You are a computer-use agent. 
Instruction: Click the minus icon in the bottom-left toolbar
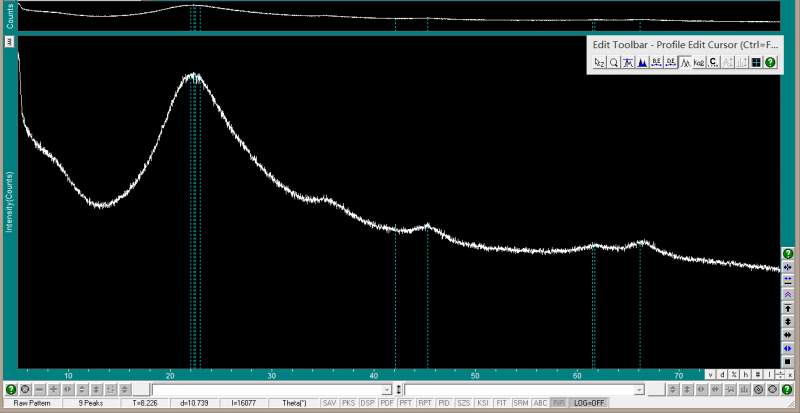click(x=39, y=390)
